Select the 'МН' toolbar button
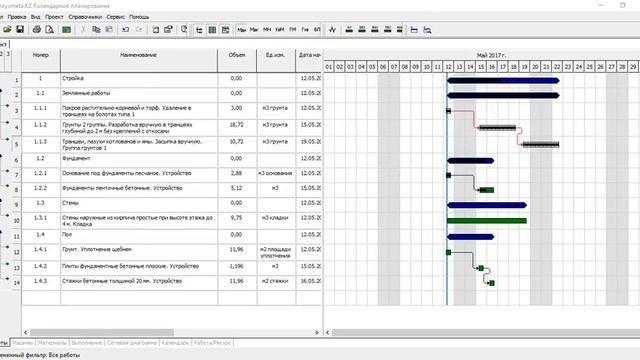 click(267, 30)
